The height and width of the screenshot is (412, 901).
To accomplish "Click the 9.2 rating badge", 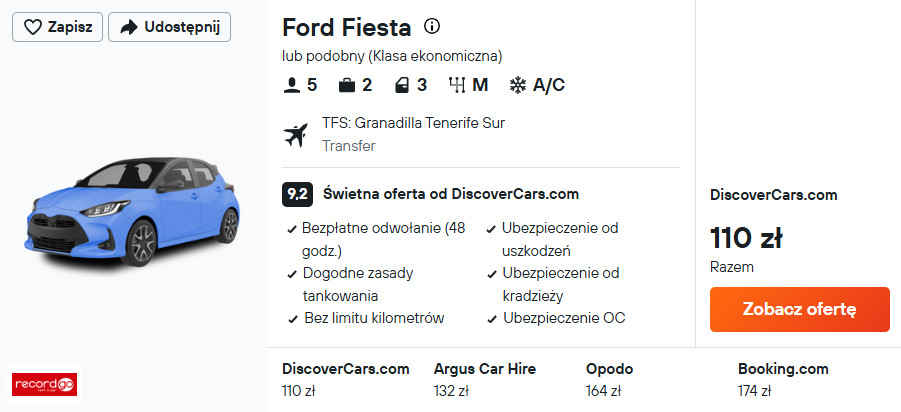I will [x=297, y=194].
